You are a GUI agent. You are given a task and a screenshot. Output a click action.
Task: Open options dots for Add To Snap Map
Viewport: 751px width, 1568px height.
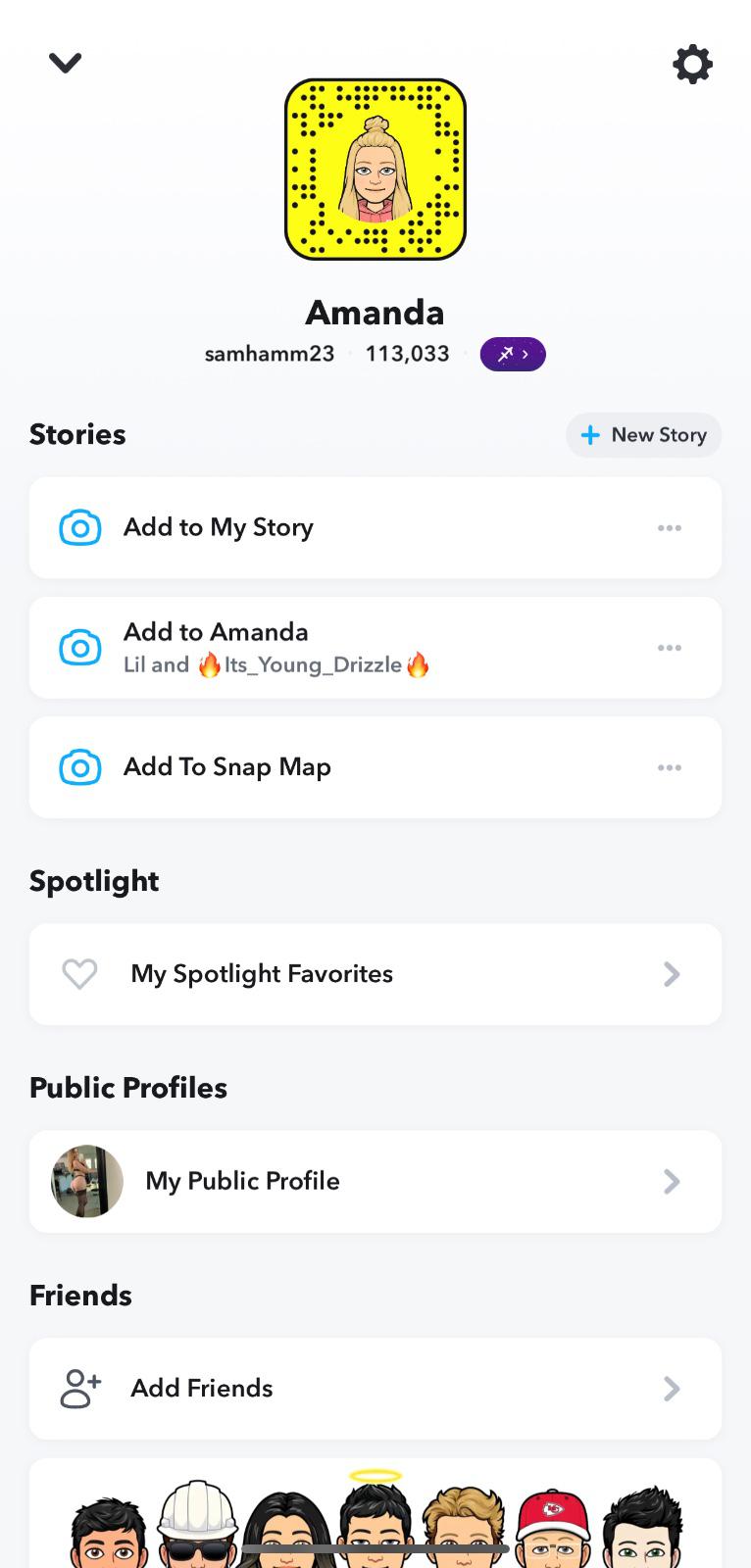670,767
